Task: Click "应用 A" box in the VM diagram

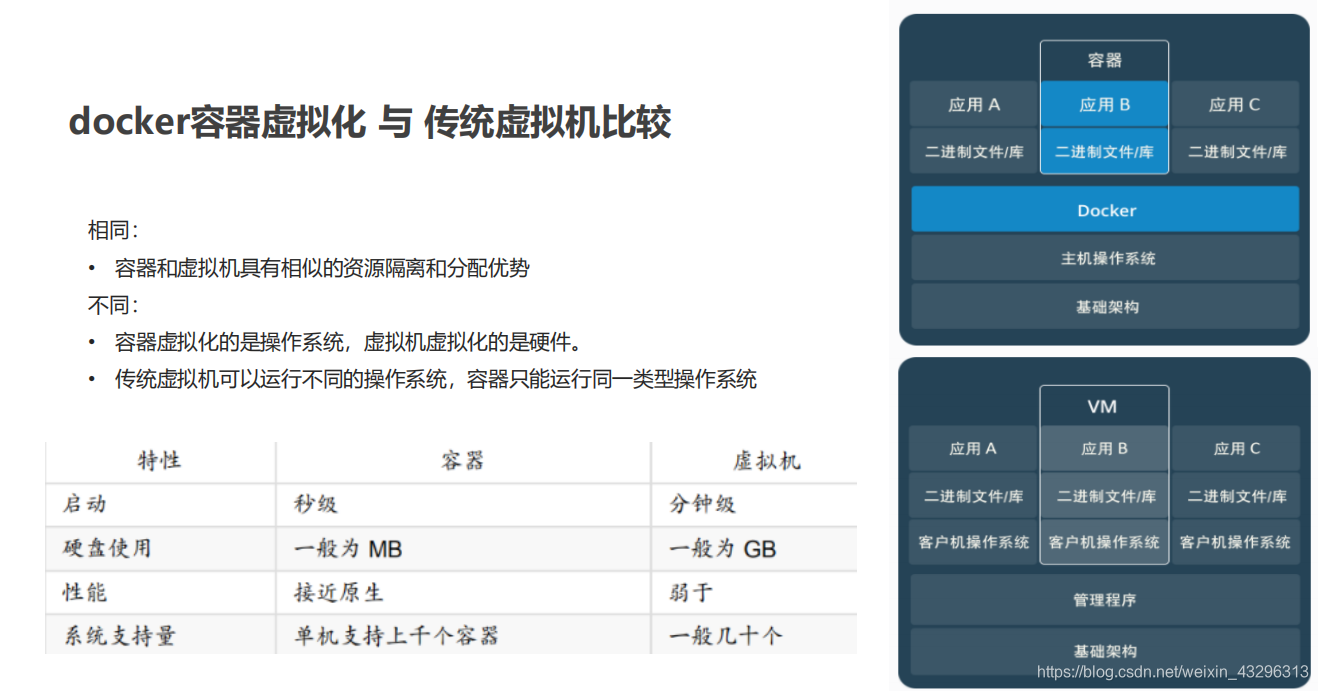Action: pos(974,448)
